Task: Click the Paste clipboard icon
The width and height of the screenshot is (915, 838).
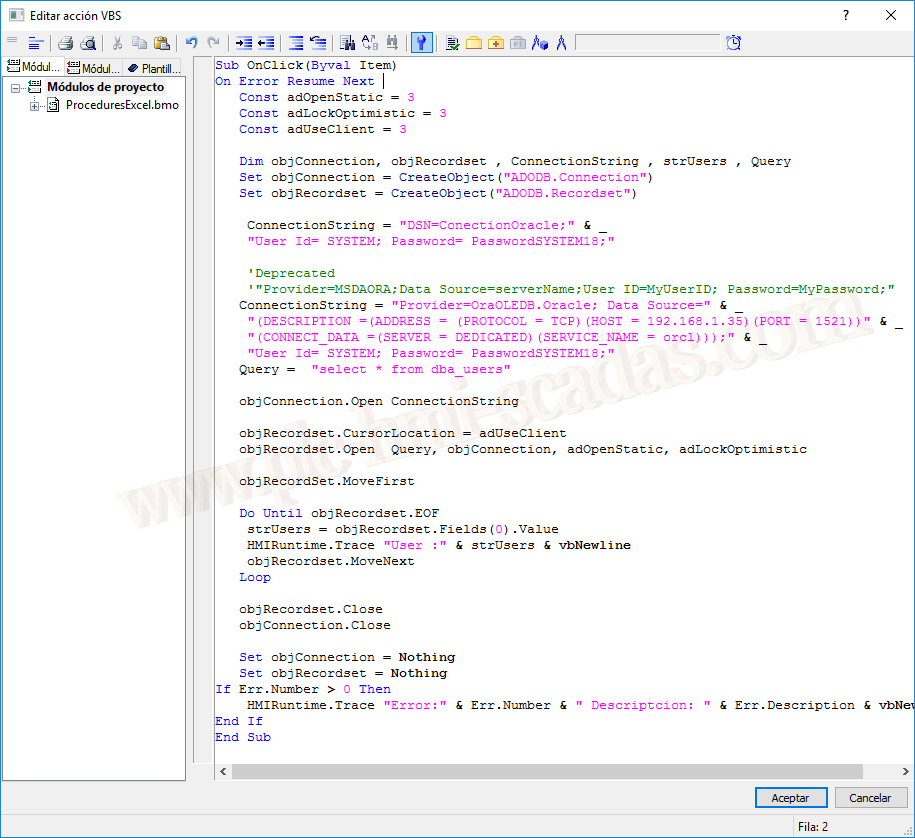Action: point(162,43)
